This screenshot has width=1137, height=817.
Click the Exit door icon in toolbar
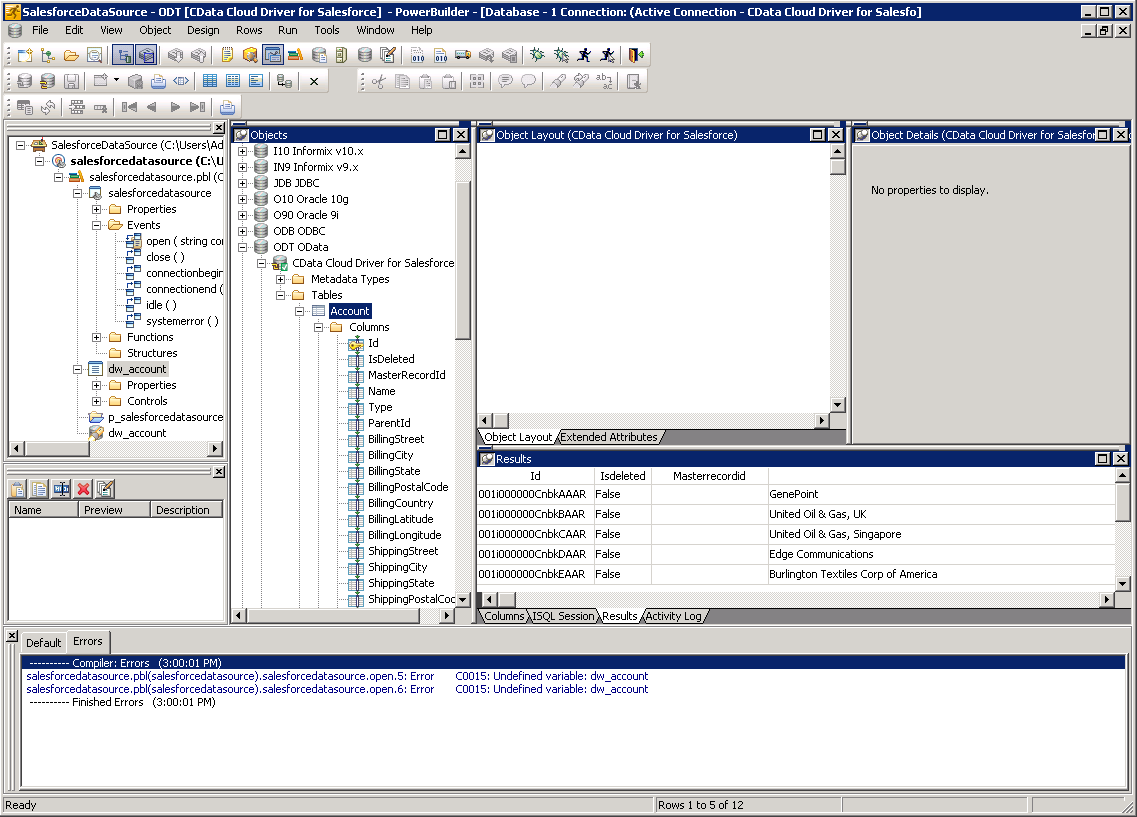(x=635, y=55)
